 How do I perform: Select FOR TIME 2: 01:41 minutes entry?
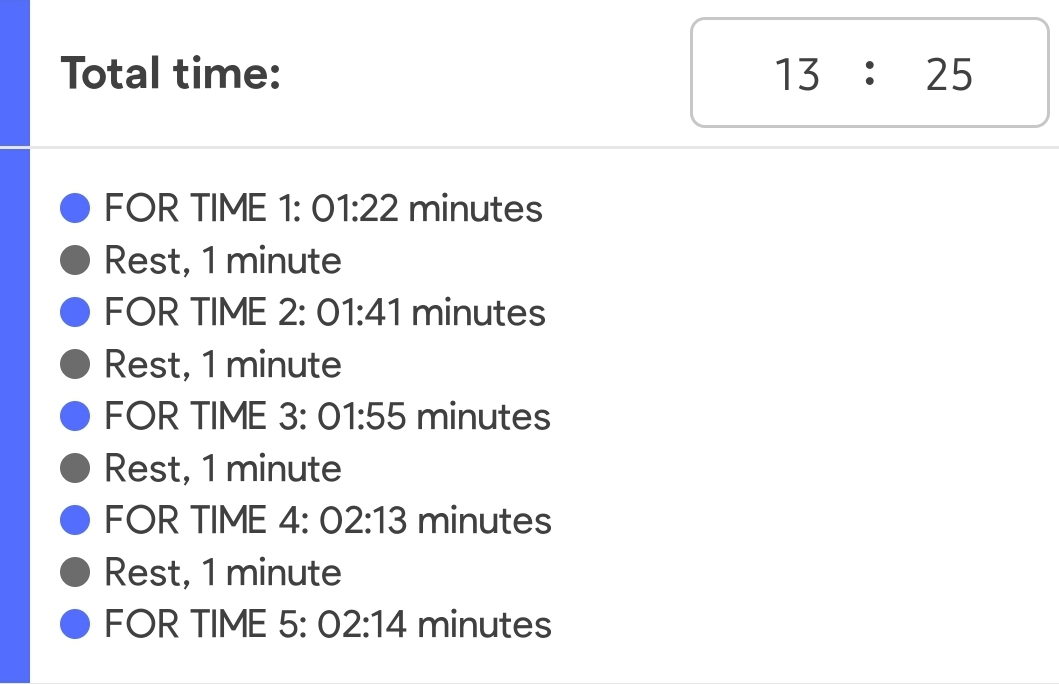tap(325, 312)
